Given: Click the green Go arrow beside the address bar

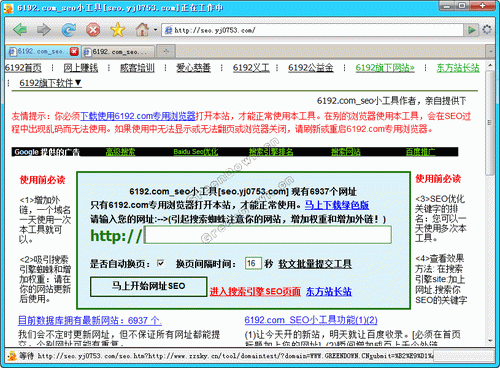Looking at the screenshot, I should point(472,30).
